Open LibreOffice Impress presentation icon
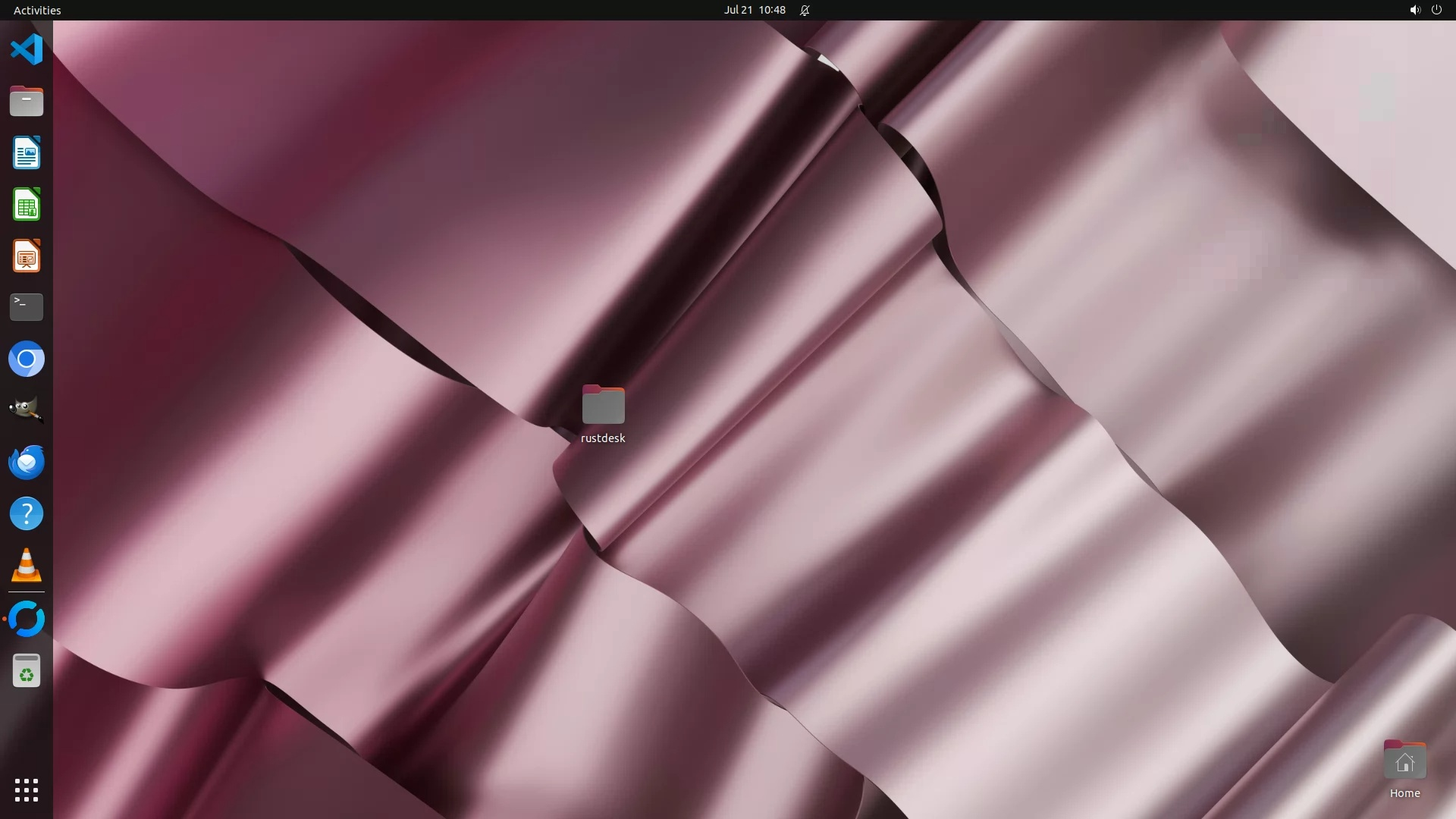Image resolution: width=1456 pixels, height=819 pixels. [x=27, y=256]
